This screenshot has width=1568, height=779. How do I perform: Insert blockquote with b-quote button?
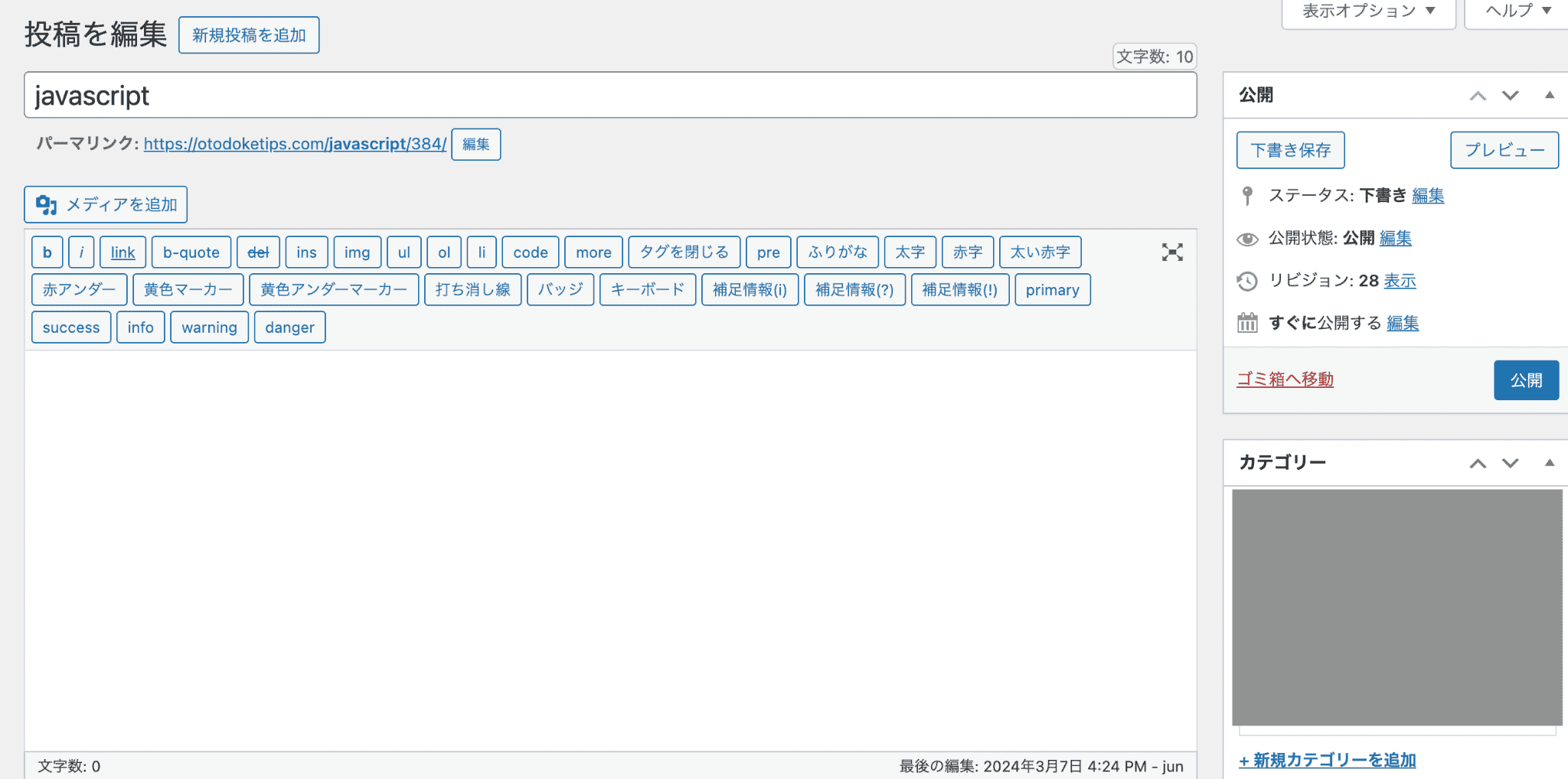click(x=191, y=253)
